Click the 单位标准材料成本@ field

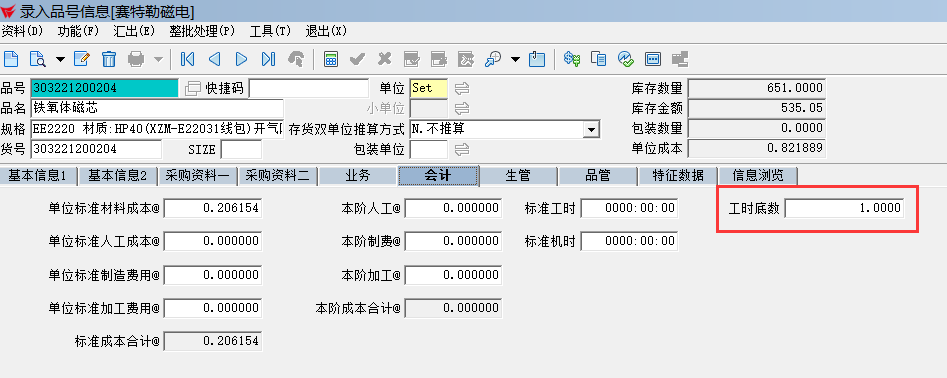pos(213,208)
